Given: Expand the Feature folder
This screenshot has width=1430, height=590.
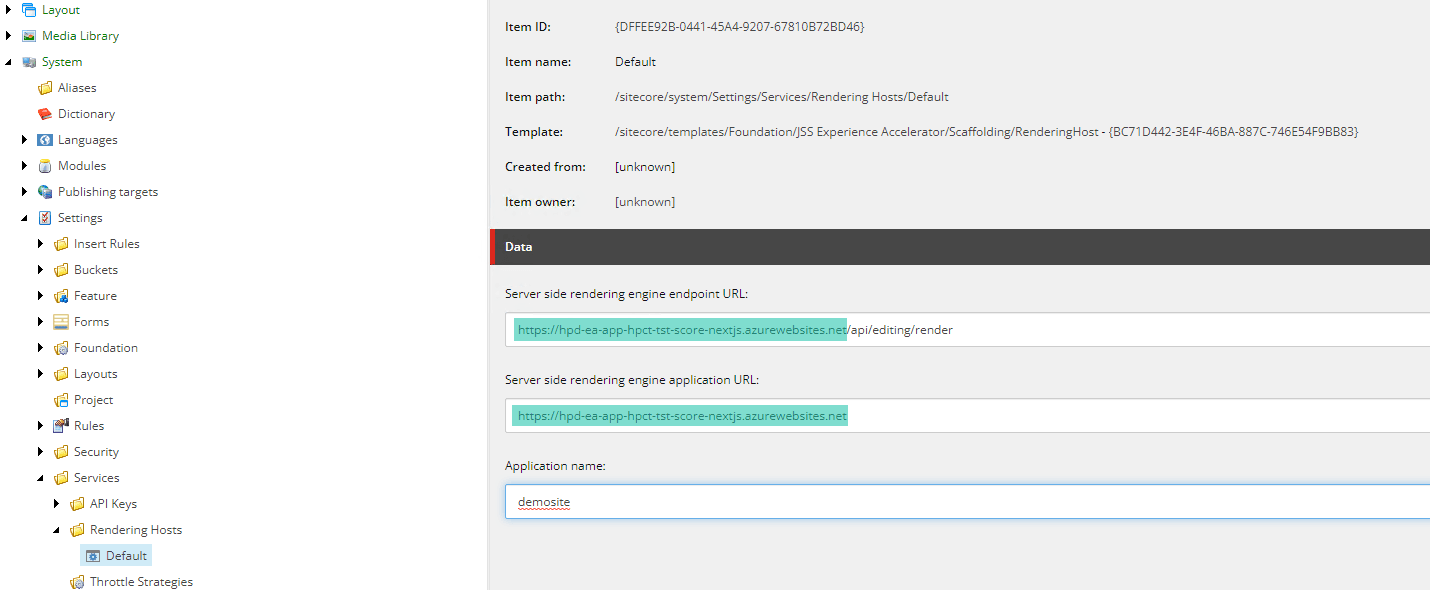Looking at the screenshot, I should click(x=39, y=295).
